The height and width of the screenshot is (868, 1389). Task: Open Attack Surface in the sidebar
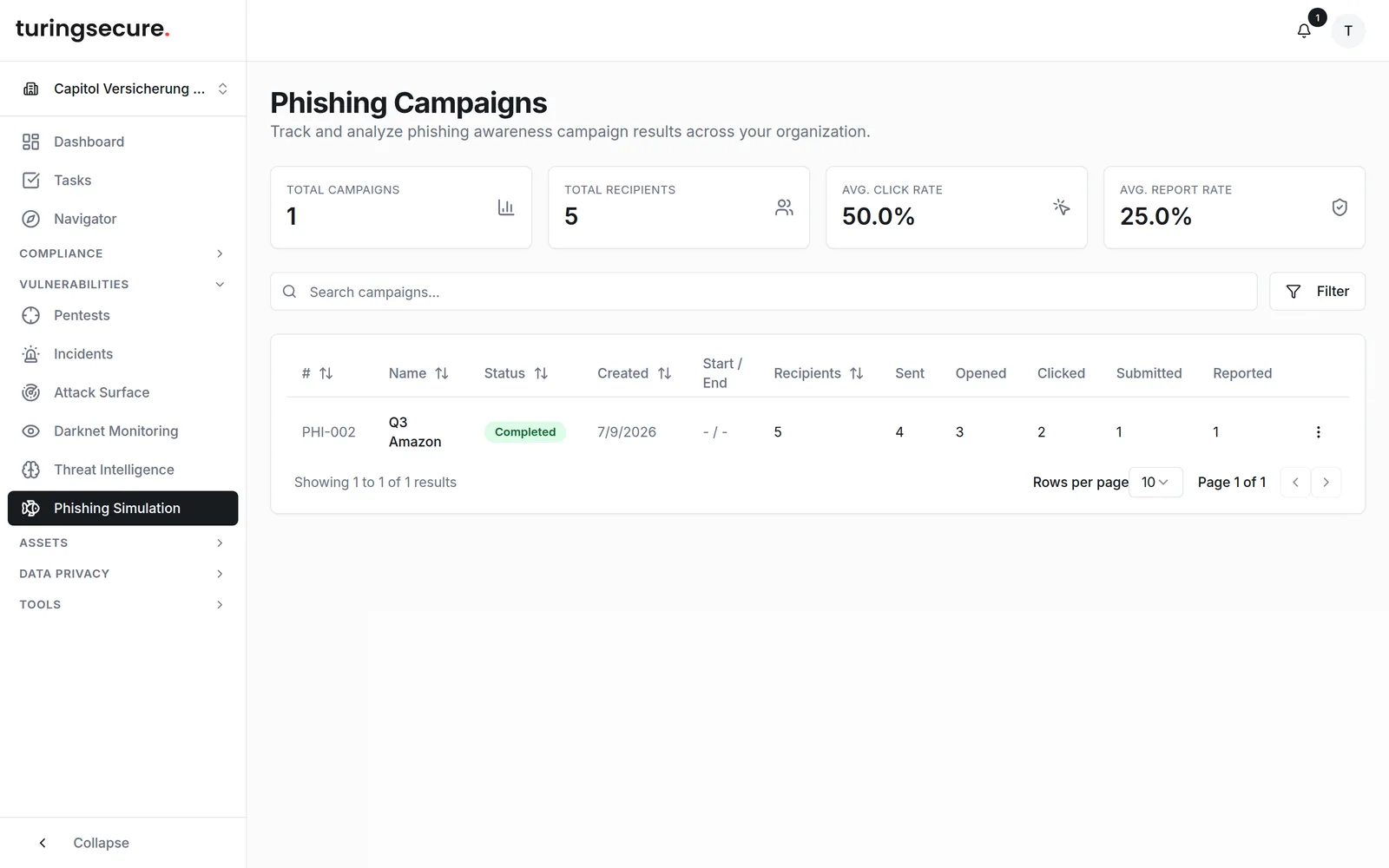tap(123, 392)
